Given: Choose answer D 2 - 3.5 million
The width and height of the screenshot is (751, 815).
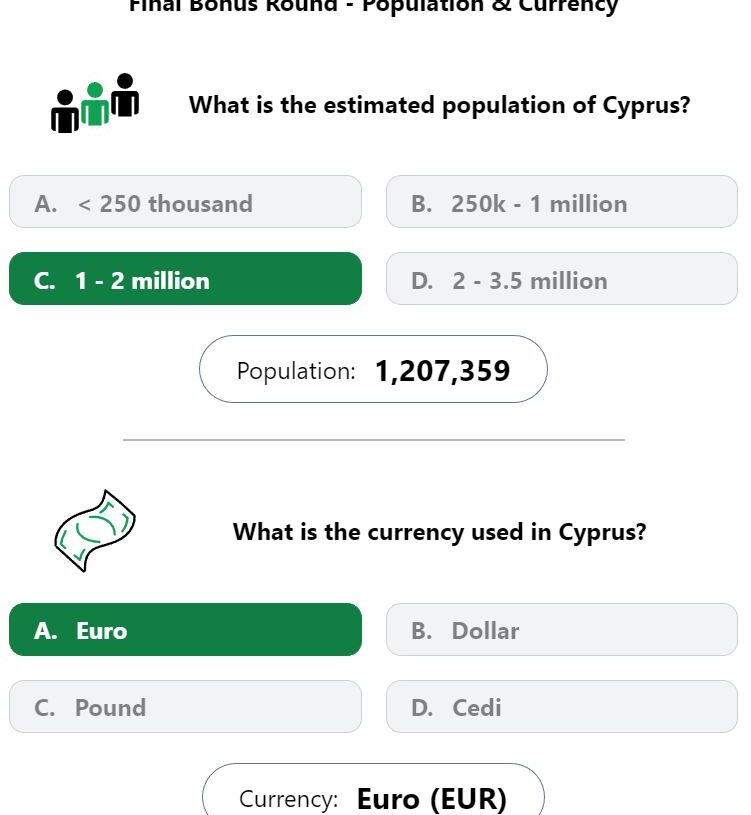Looking at the screenshot, I should coord(562,279).
